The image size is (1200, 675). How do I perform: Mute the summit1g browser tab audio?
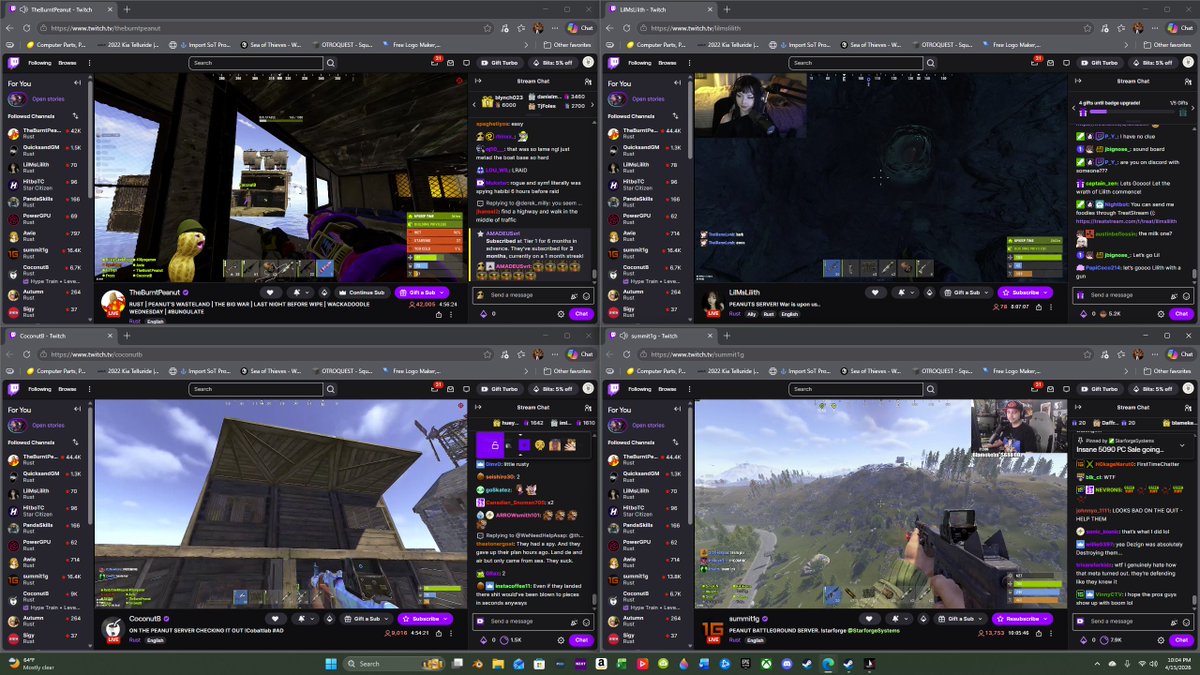pyautogui.click(x=623, y=336)
